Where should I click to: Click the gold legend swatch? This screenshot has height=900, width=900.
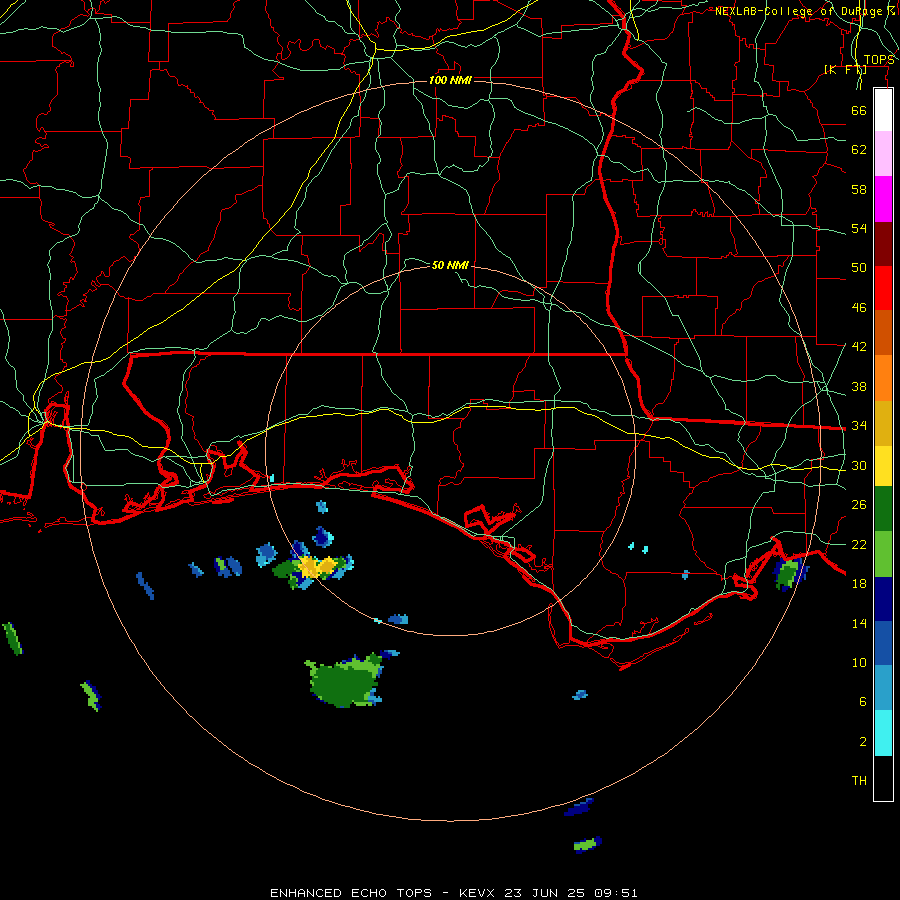click(x=883, y=423)
